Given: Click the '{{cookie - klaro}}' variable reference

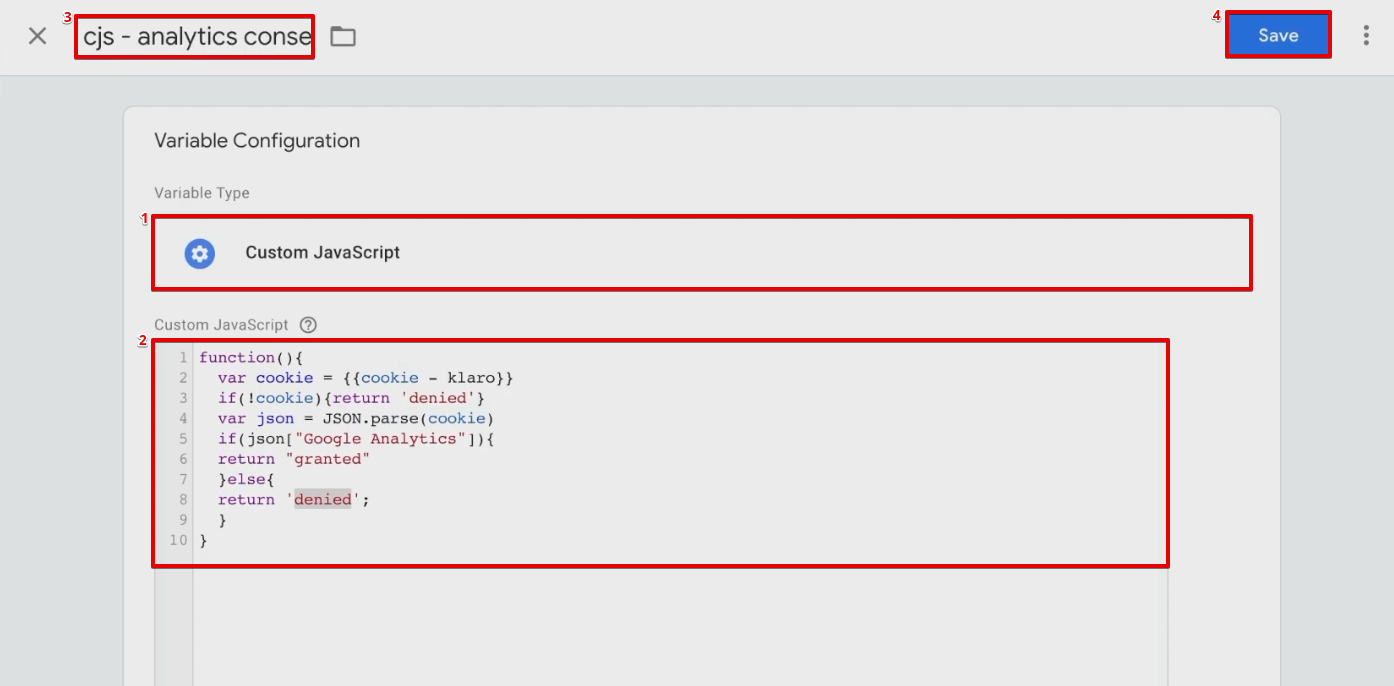Looking at the screenshot, I should [x=428, y=378].
